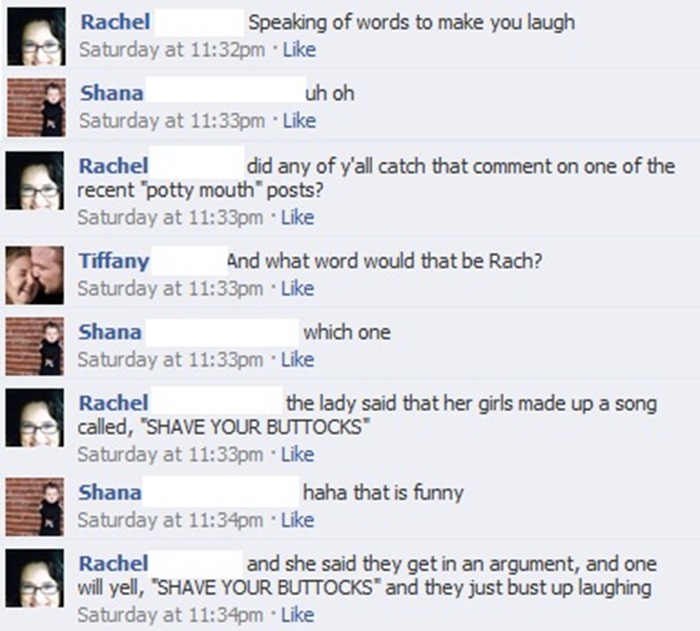Screen dimensions: 700x631
Task: Like Shana's 'uh oh' comment
Action: (x=300, y=121)
